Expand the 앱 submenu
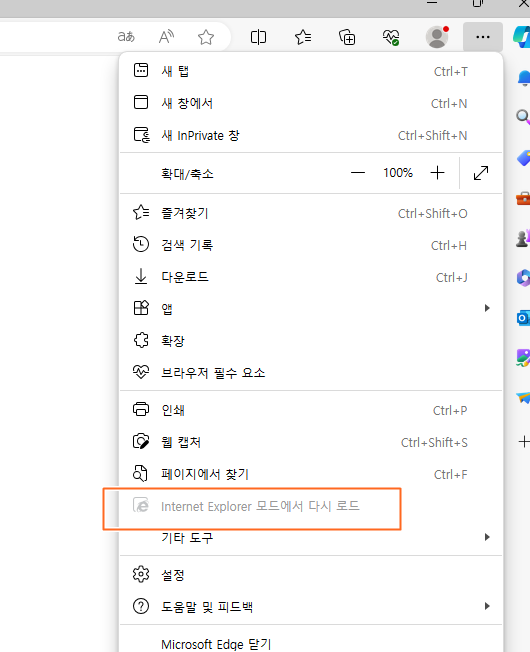Viewport: 530px width, 652px height. tap(311, 309)
